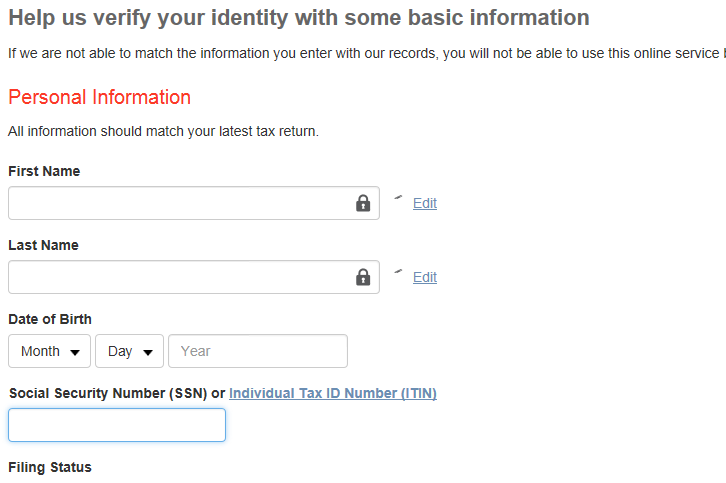
Task: Click the lock icon in First Name field
Action: 363,203
